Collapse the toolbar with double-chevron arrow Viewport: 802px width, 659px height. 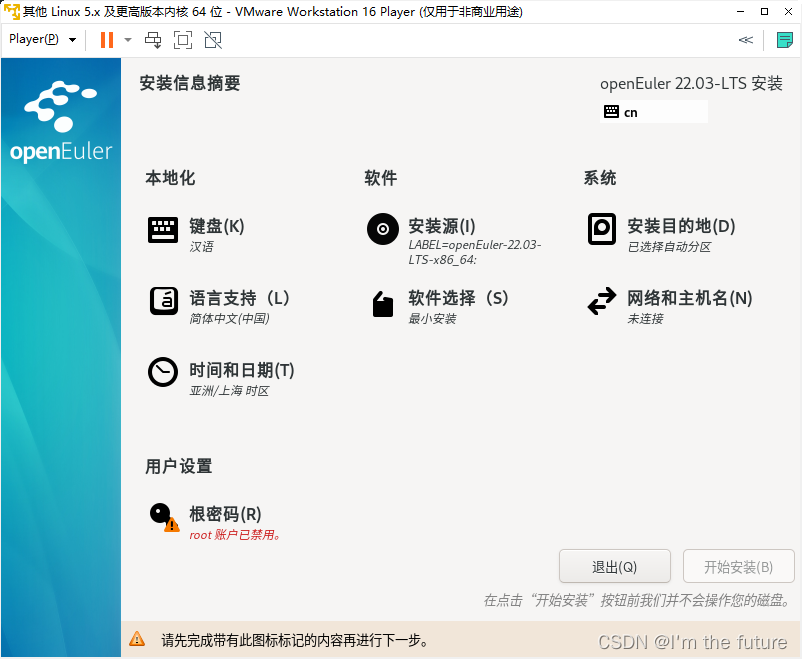click(745, 40)
